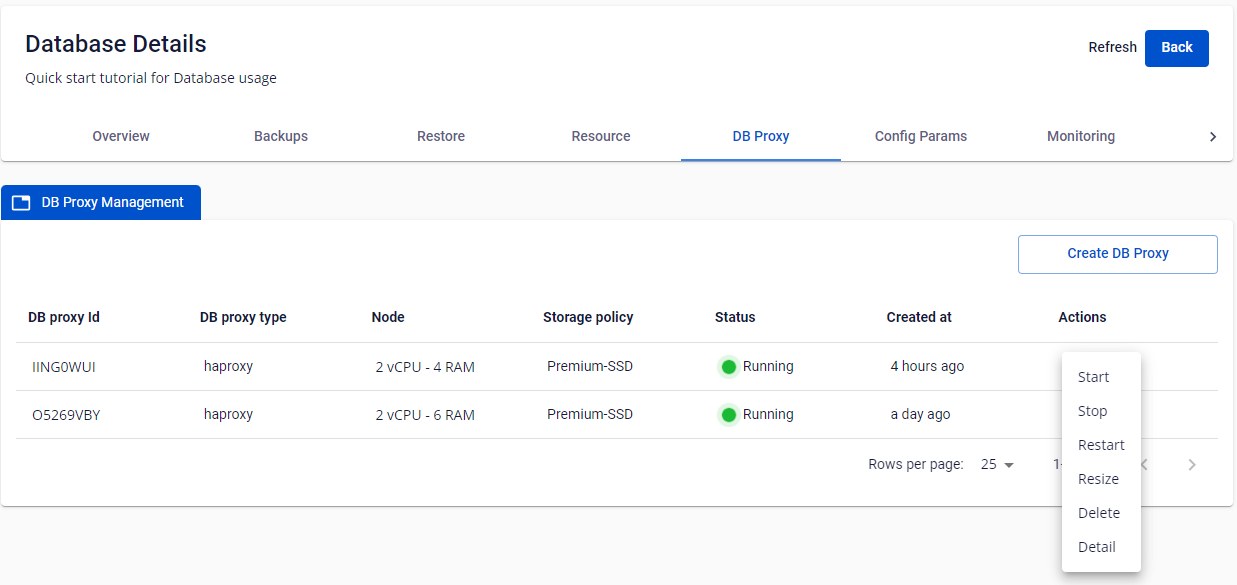Viewport: 1237px width, 585px height.
Task: Click the DB Proxy Management panel icon
Action: [x=21, y=203]
